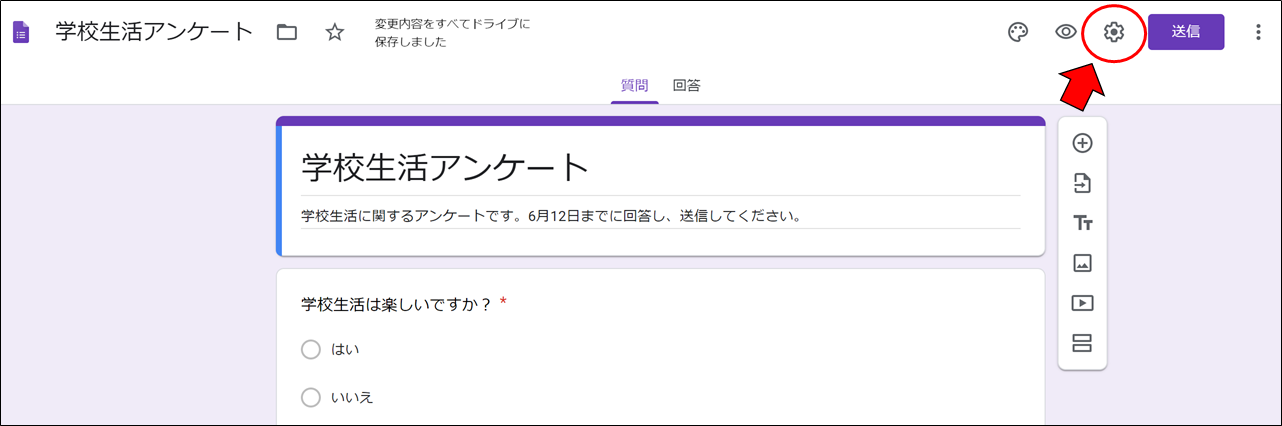Select the いいえ radio option

point(311,397)
